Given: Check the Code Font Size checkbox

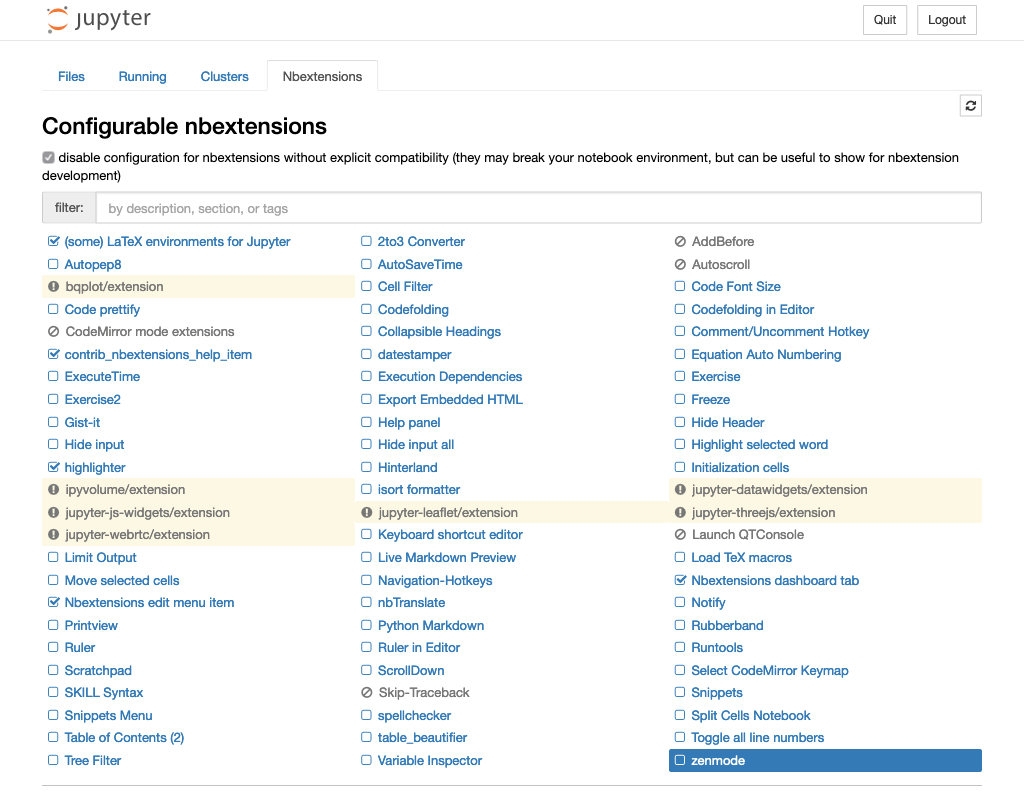Looking at the screenshot, I should click(x=680, y=286).
